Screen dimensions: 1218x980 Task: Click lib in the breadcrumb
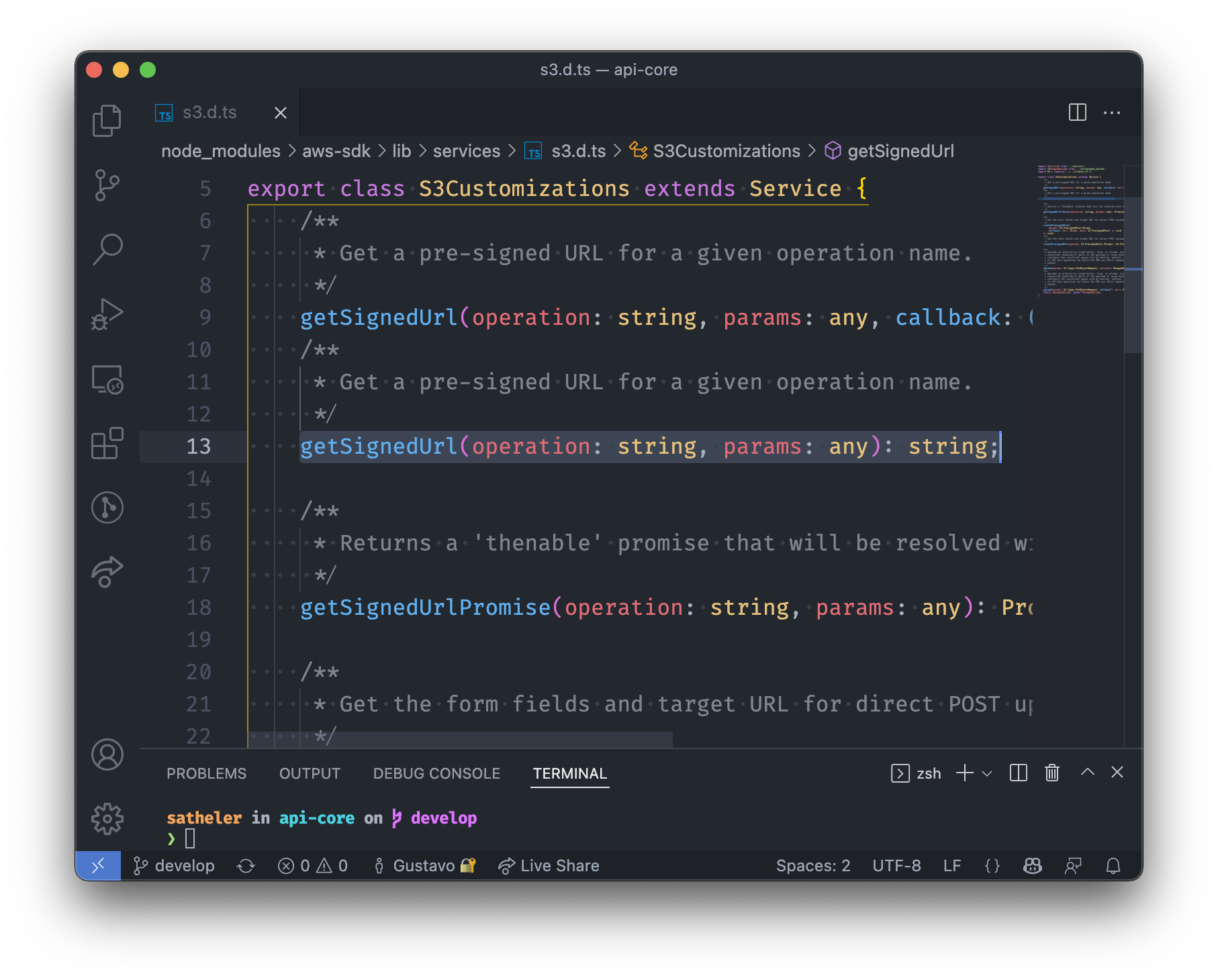coord(402,151)
